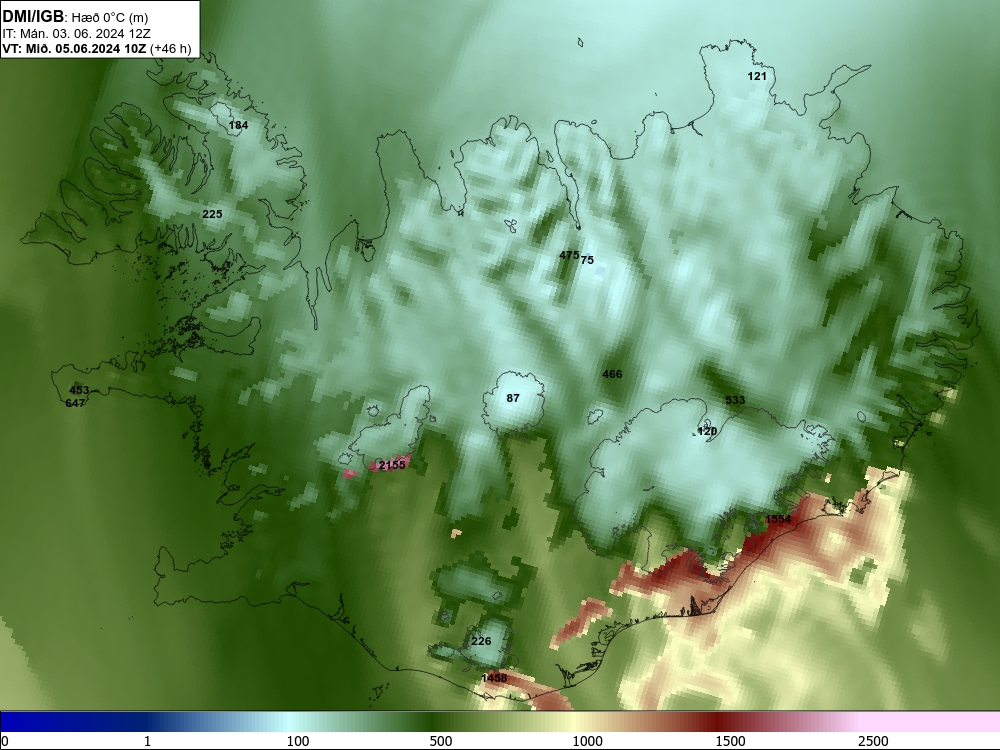The image size is (1000, 750).
Task: Click the '225' value label on the map
Action: (x=212, y=214)
